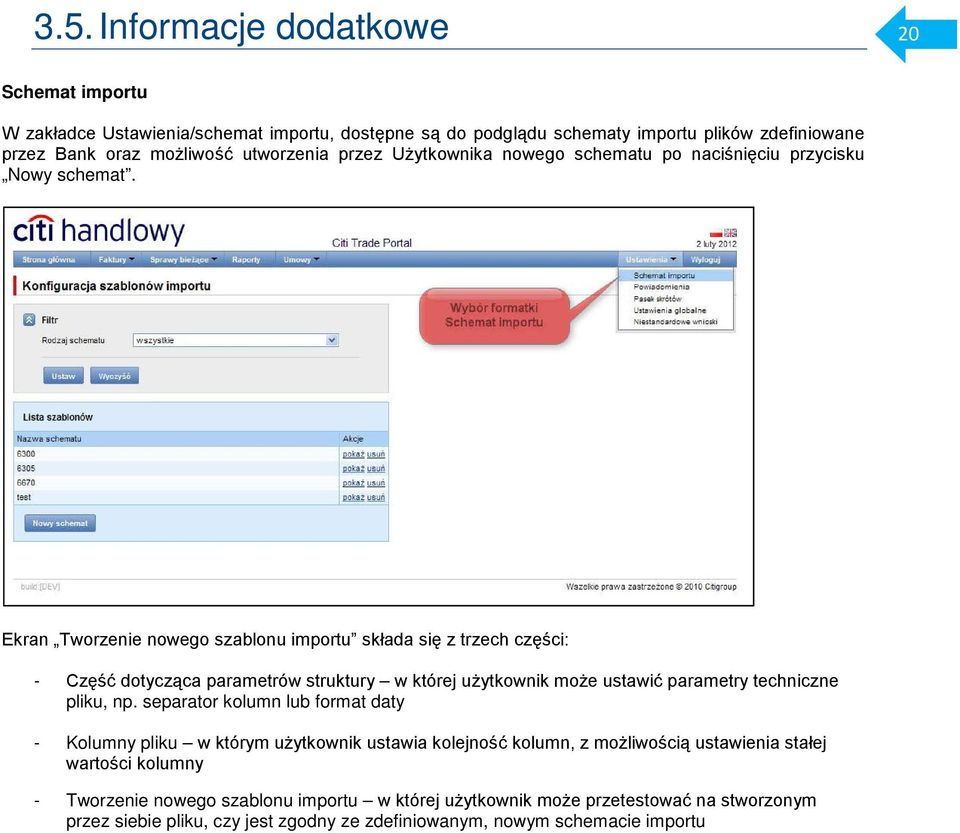This screenshot has height=833, width=960.
Task: Open the Raporty menu item
Action: (246, 260)
